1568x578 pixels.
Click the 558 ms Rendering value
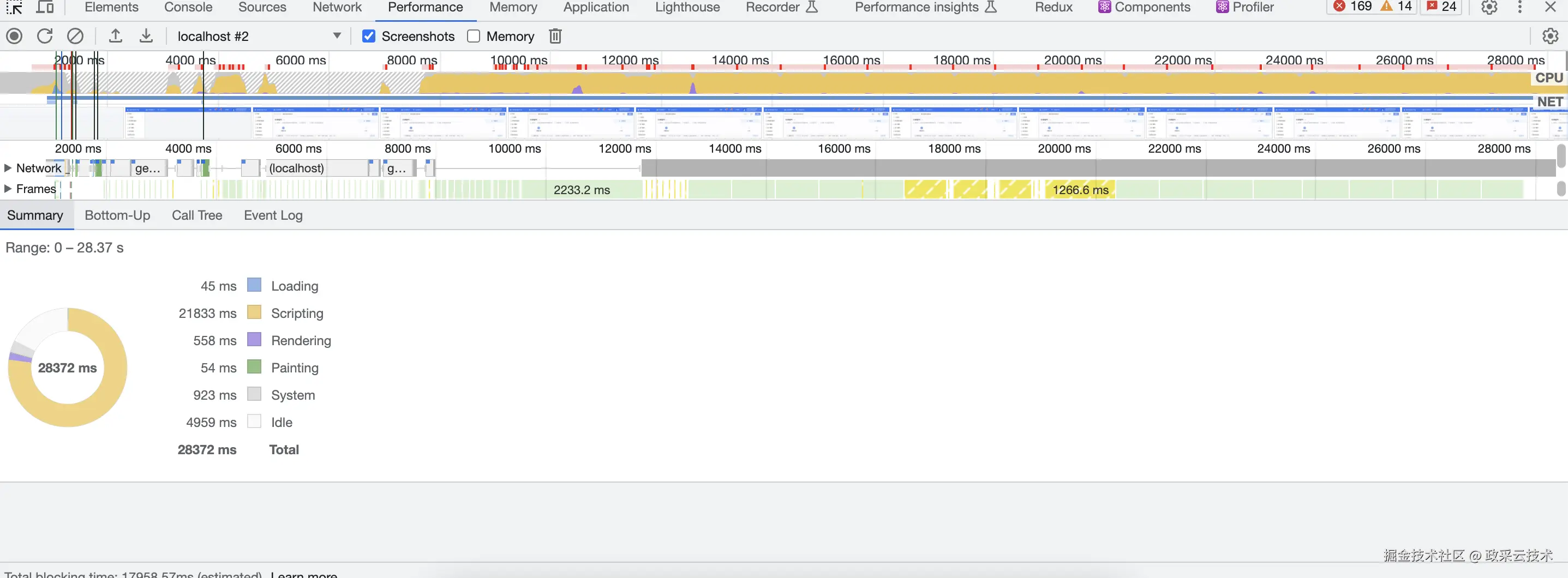pyautogui.click(x=215, y=341)
